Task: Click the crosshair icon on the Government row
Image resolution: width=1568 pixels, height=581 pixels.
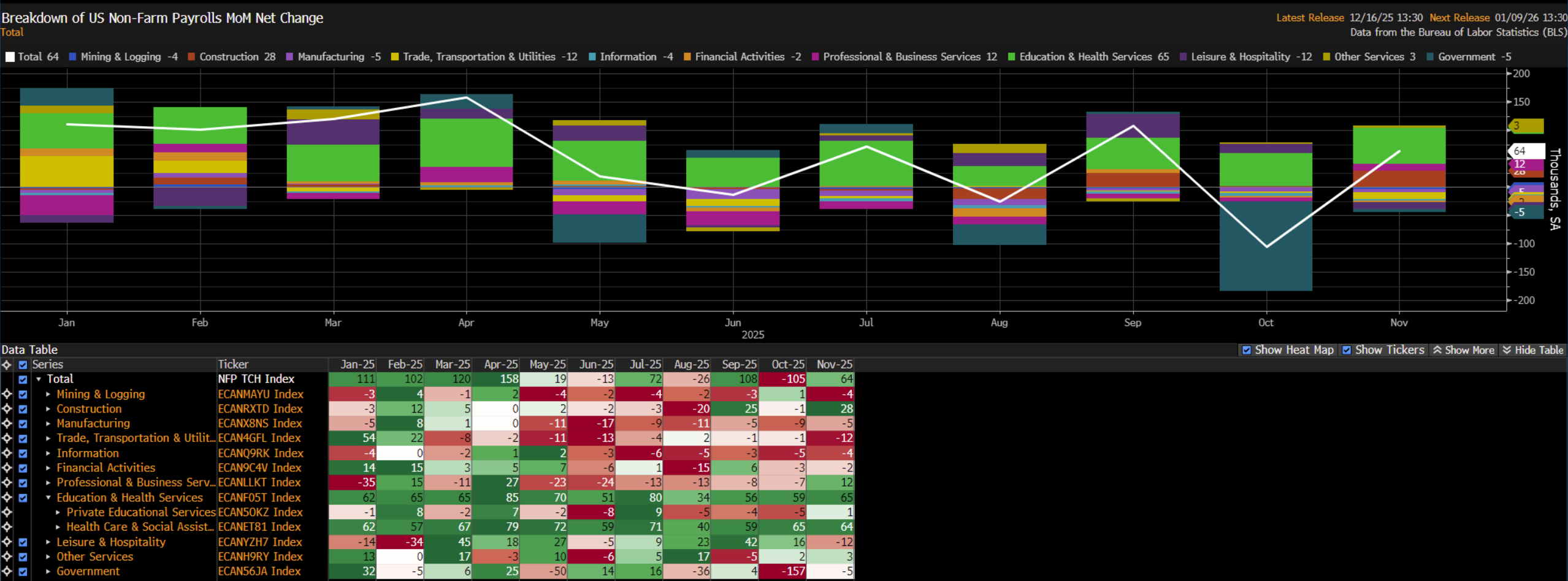Action: click(7, 571)
